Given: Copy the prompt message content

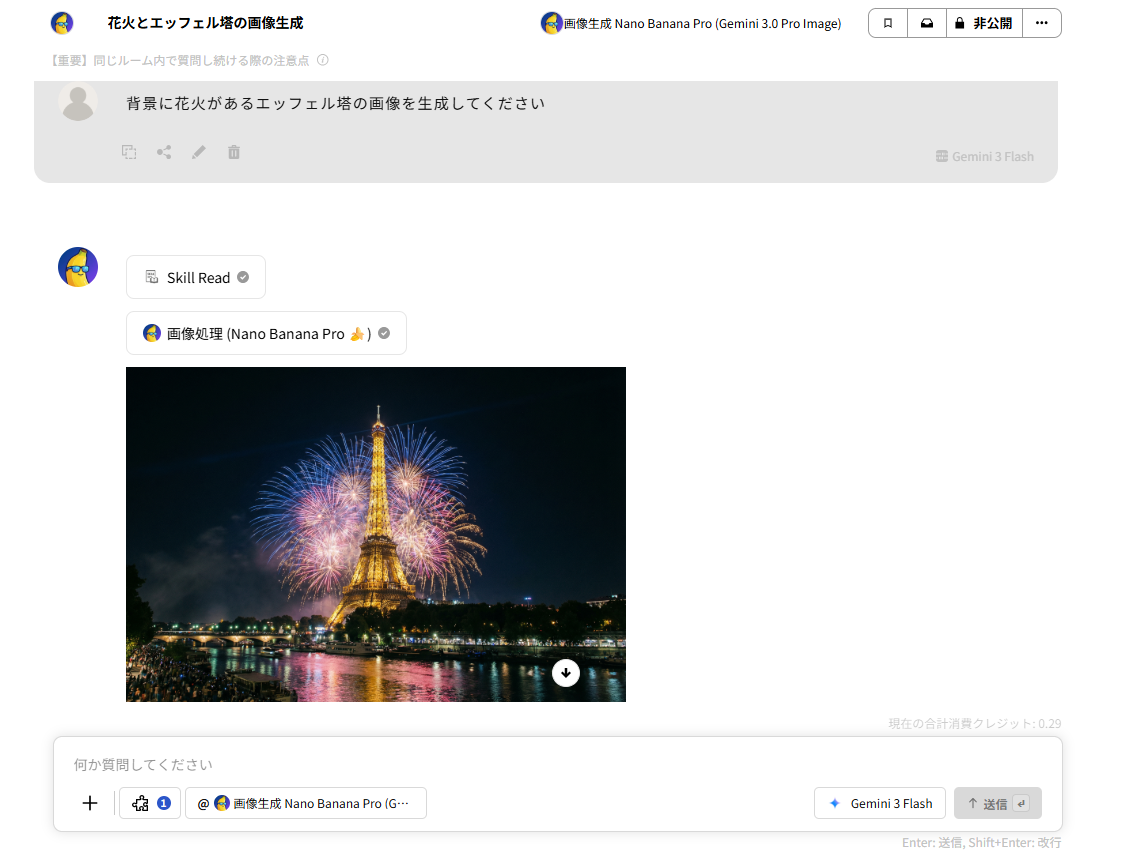Looking at the screenshot, I should [x=129, y=152].
